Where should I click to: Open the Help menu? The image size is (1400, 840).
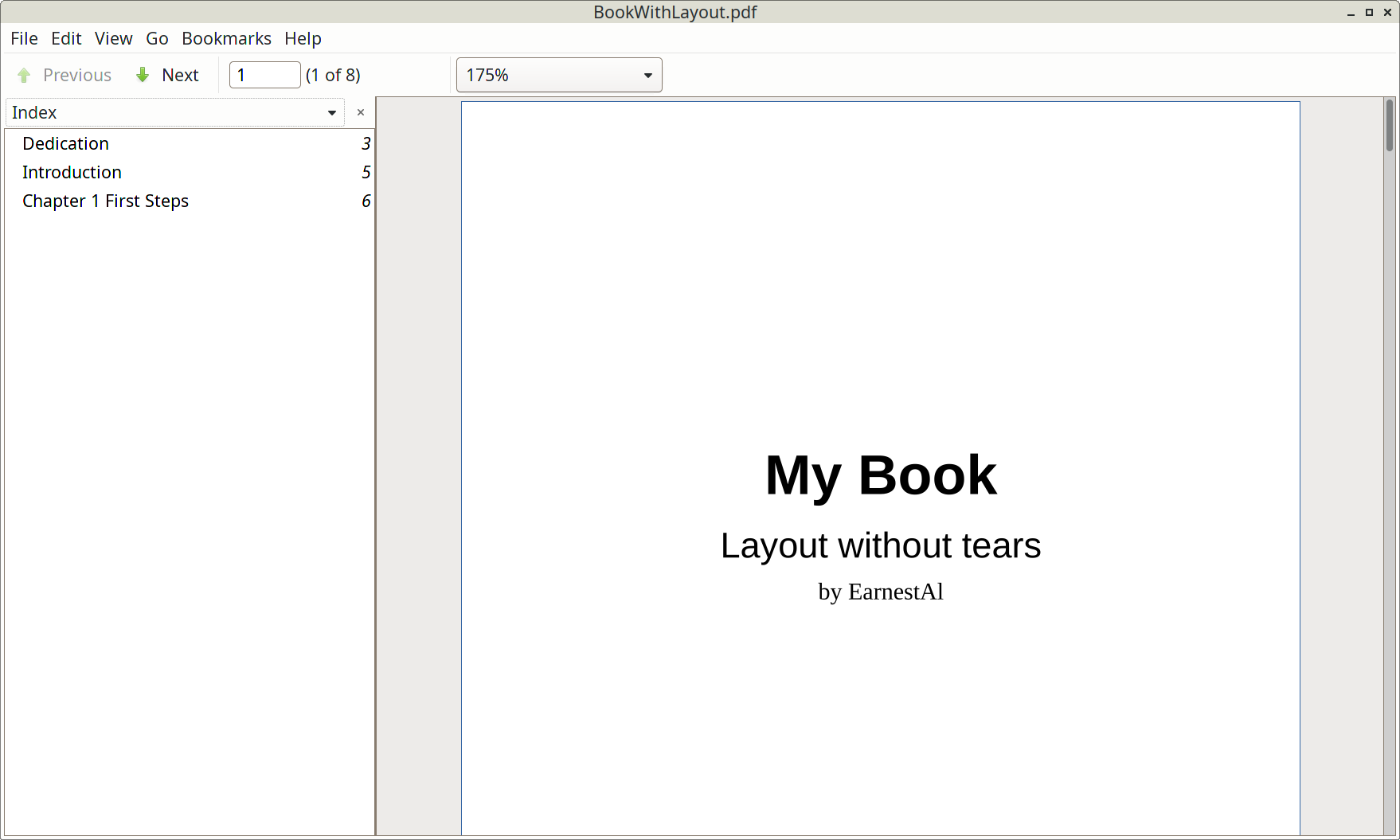coord(303,38)
